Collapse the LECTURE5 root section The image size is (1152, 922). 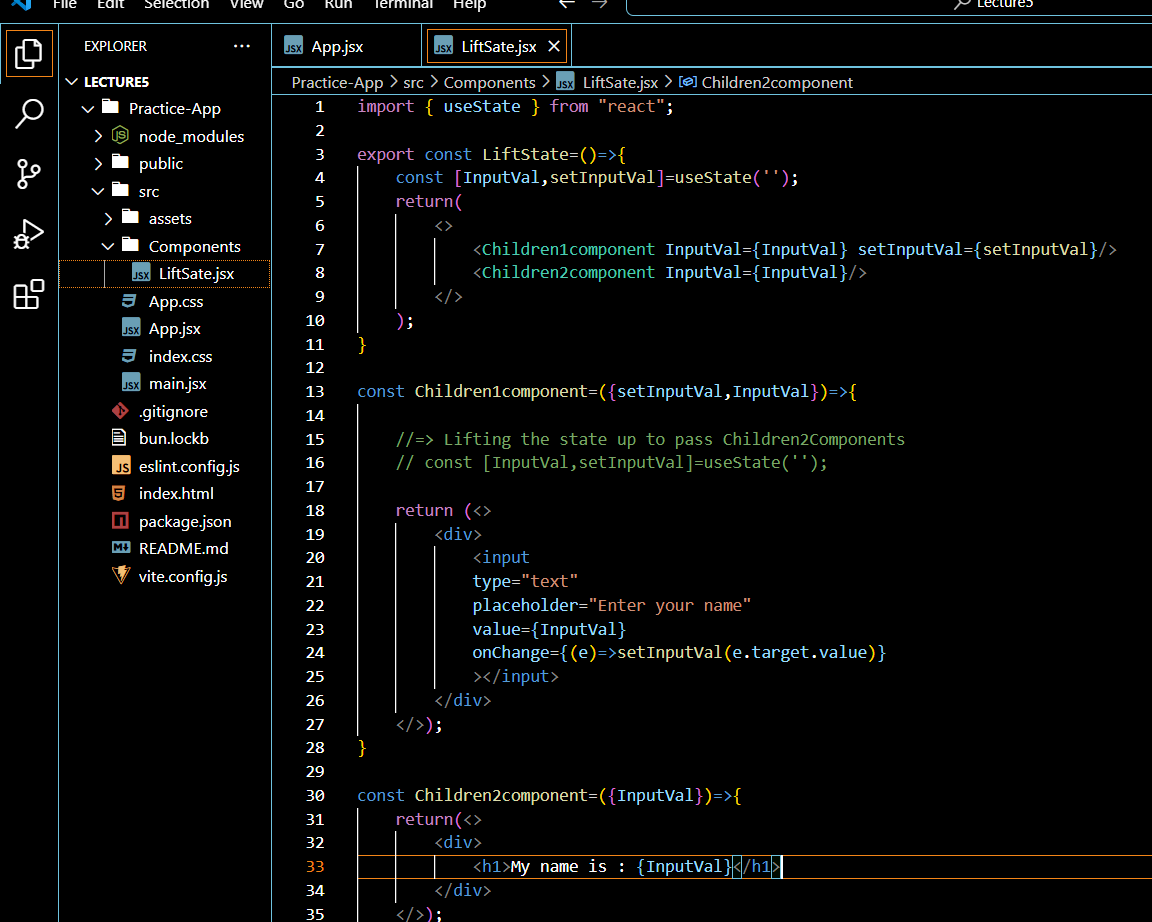pyautogui.click(x=72, y=82)
